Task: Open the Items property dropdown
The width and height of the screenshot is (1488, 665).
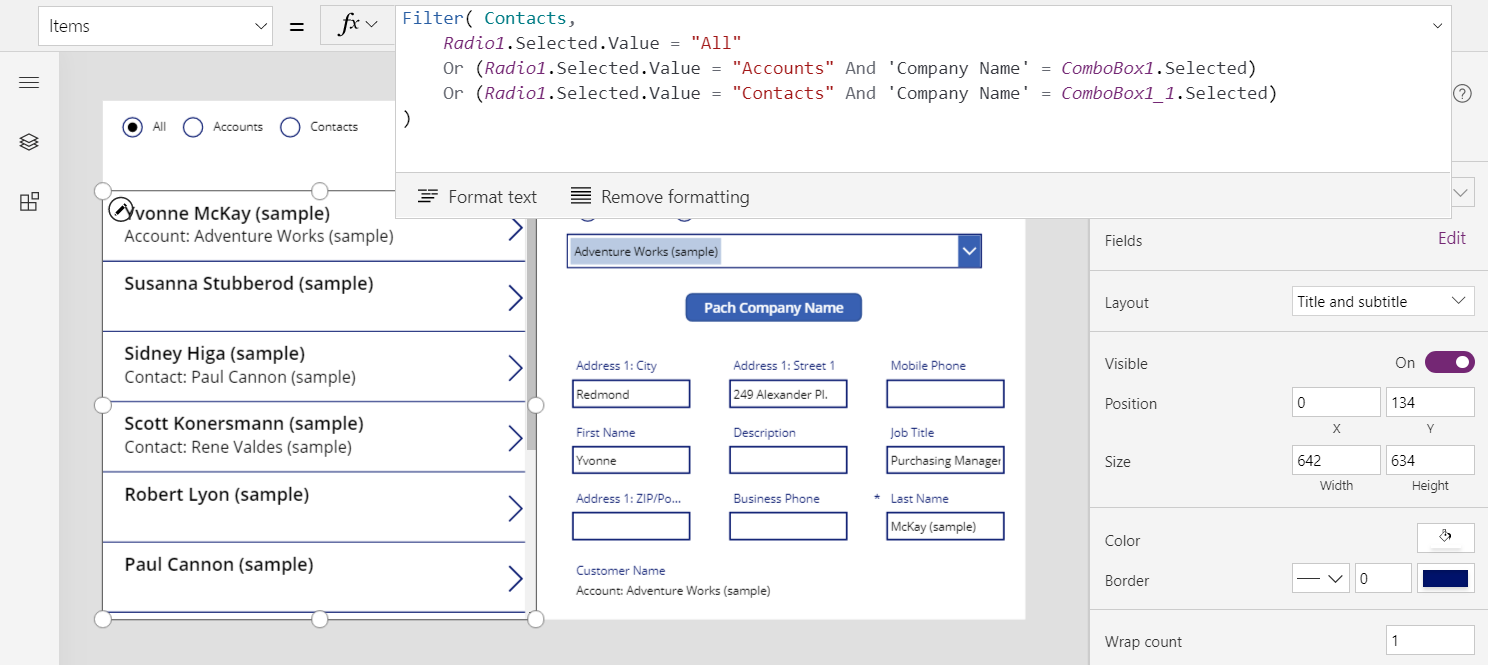Action: (155, 26)
